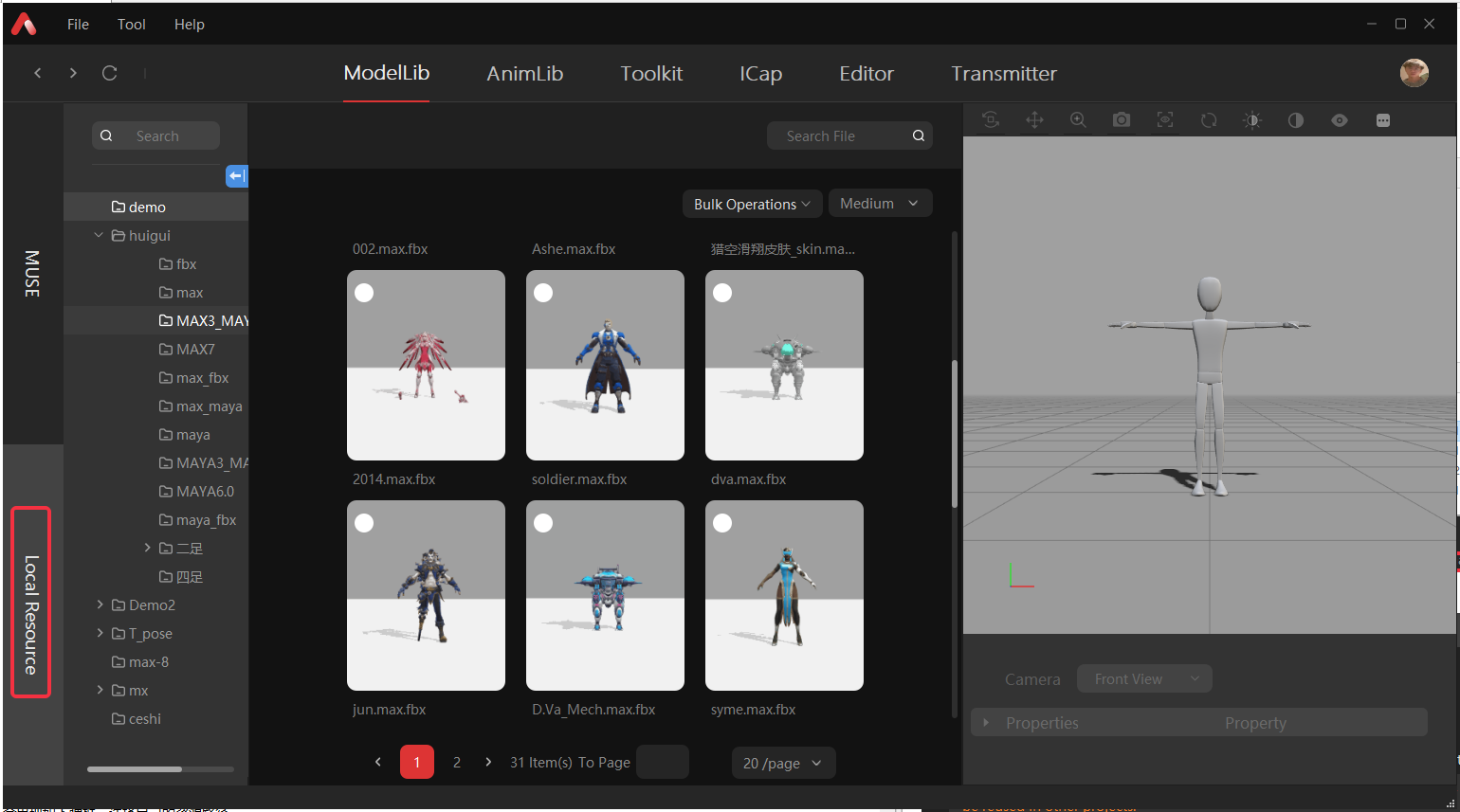The image size is (1460, 812).
Task: Switch to the Toolkit tab
Action: tap(651, 73)
